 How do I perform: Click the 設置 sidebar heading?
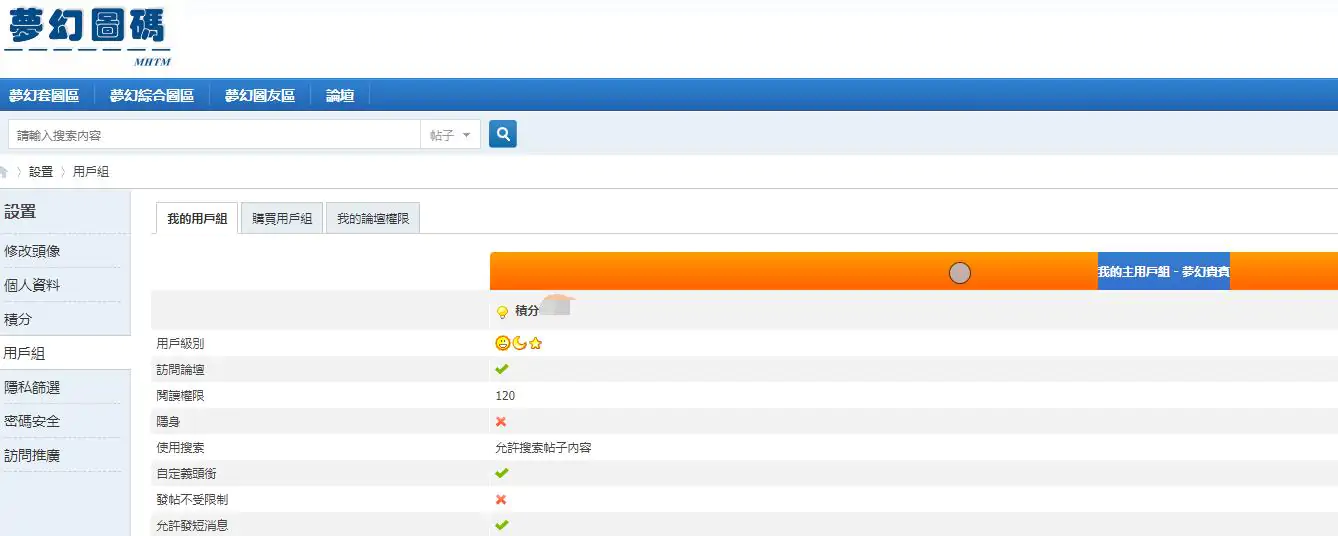[20, 212]
